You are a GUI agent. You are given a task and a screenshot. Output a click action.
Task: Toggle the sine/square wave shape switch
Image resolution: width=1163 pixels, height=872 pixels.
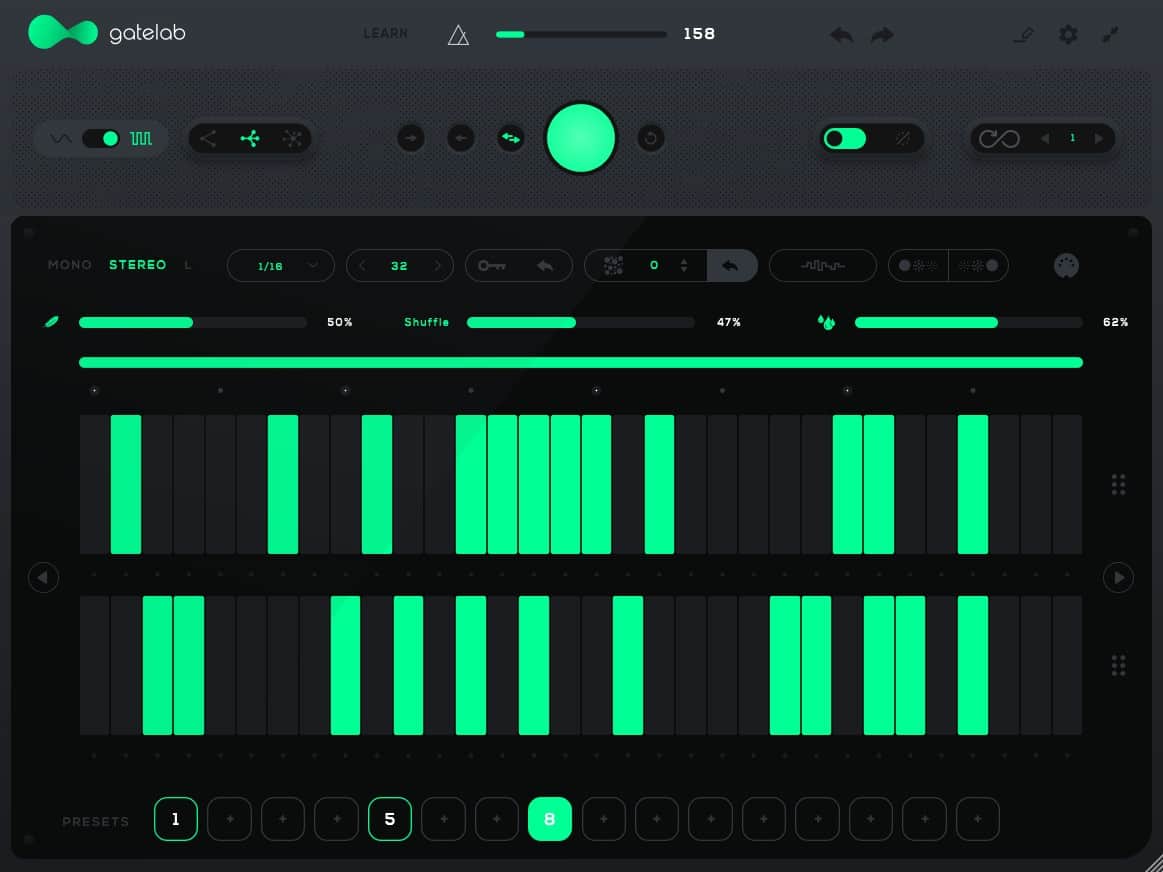[x=101, y=139]
